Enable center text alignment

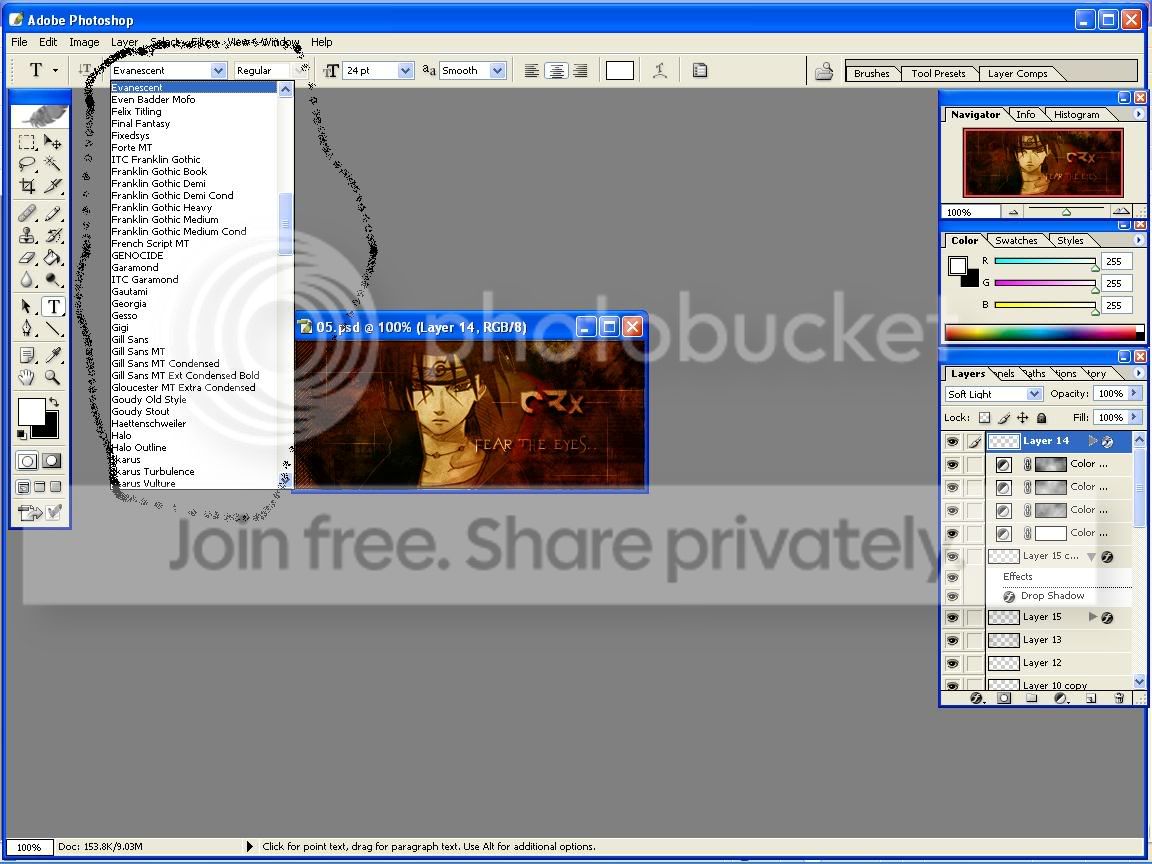[556, 71]
